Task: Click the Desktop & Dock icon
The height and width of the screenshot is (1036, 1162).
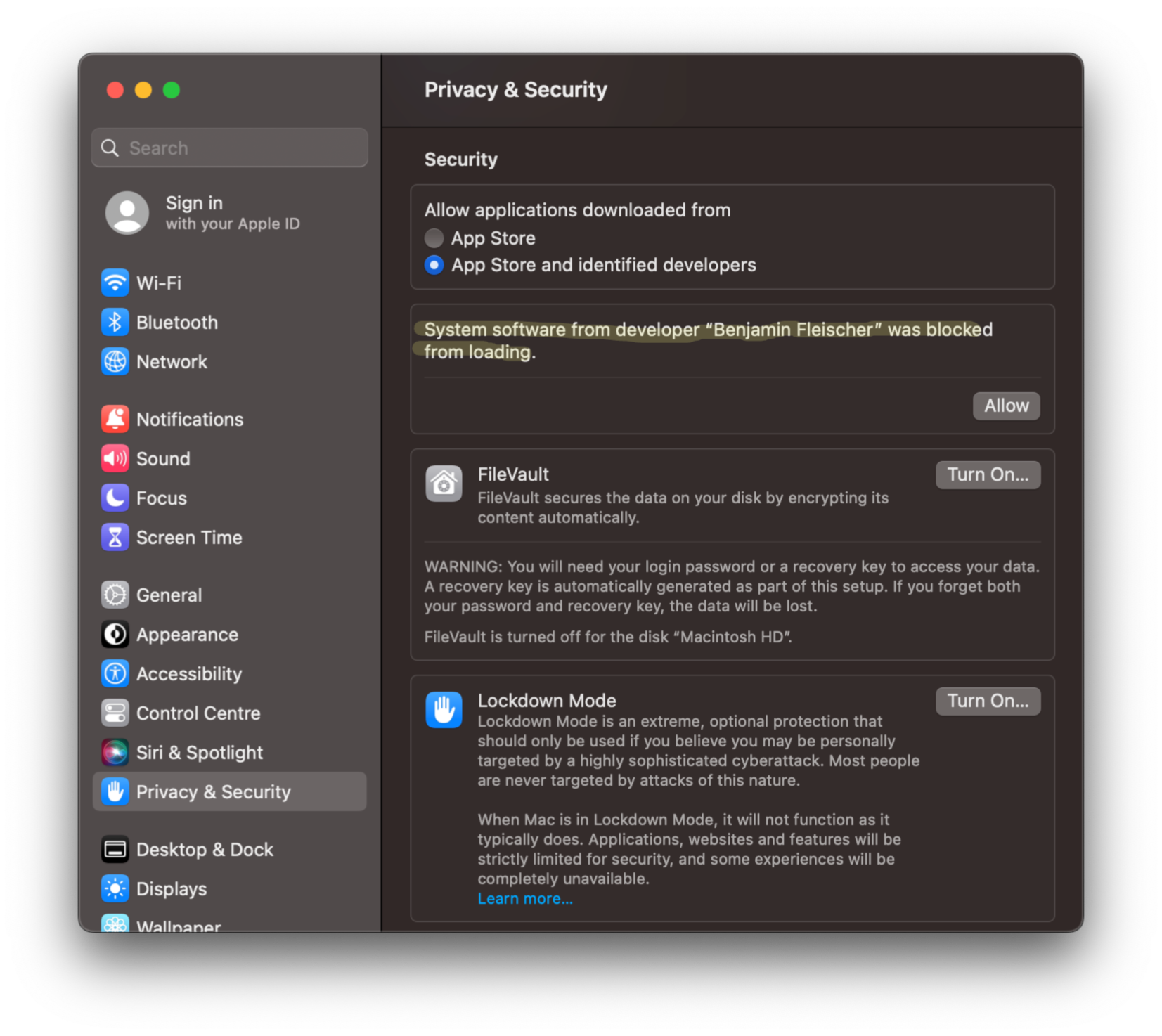Action: (x=115, y=849)
